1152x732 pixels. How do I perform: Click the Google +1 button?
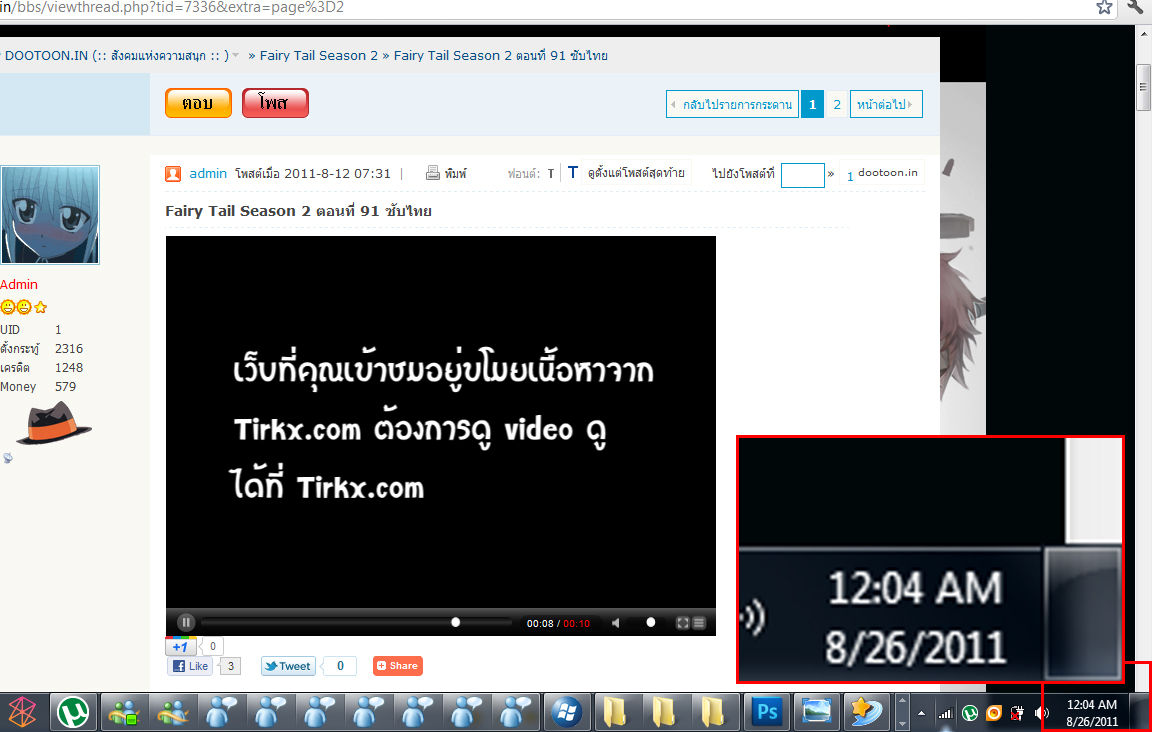click(181, 647)
